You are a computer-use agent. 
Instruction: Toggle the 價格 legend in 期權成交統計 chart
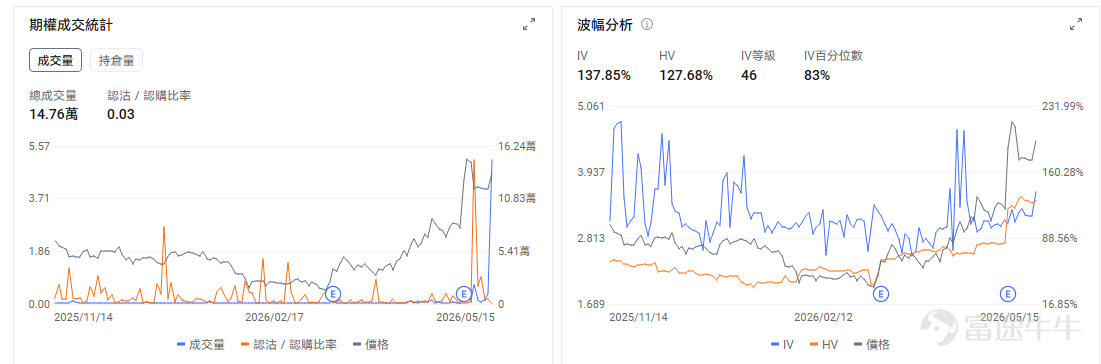370,344
